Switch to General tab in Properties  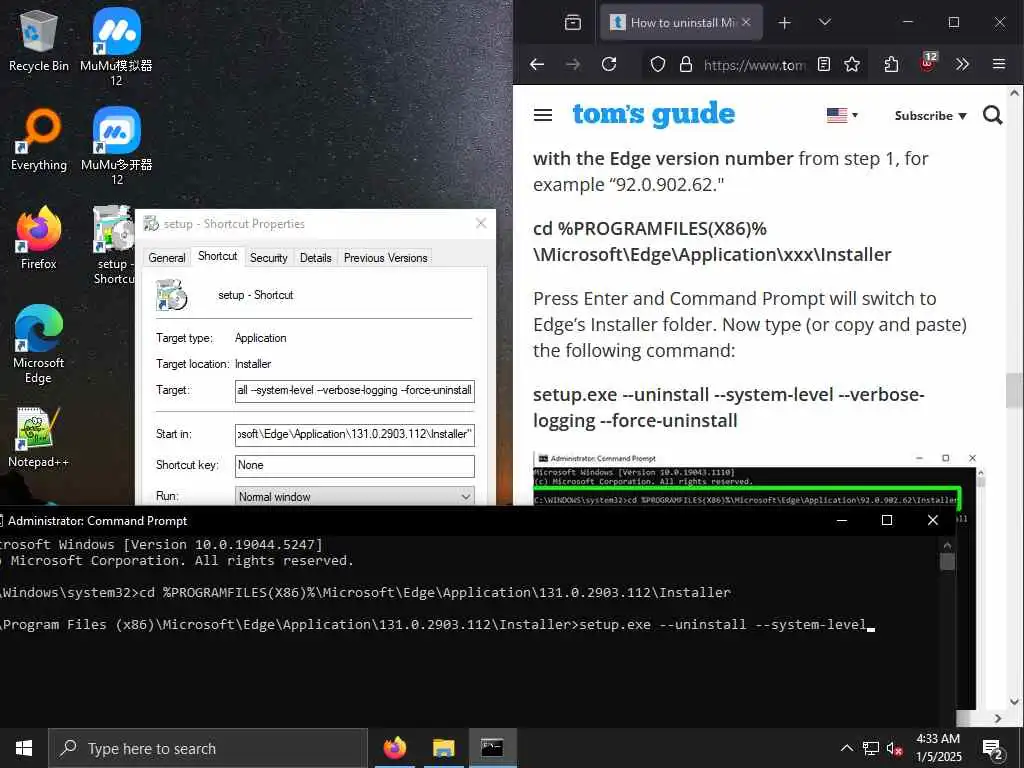click(167, 258)
